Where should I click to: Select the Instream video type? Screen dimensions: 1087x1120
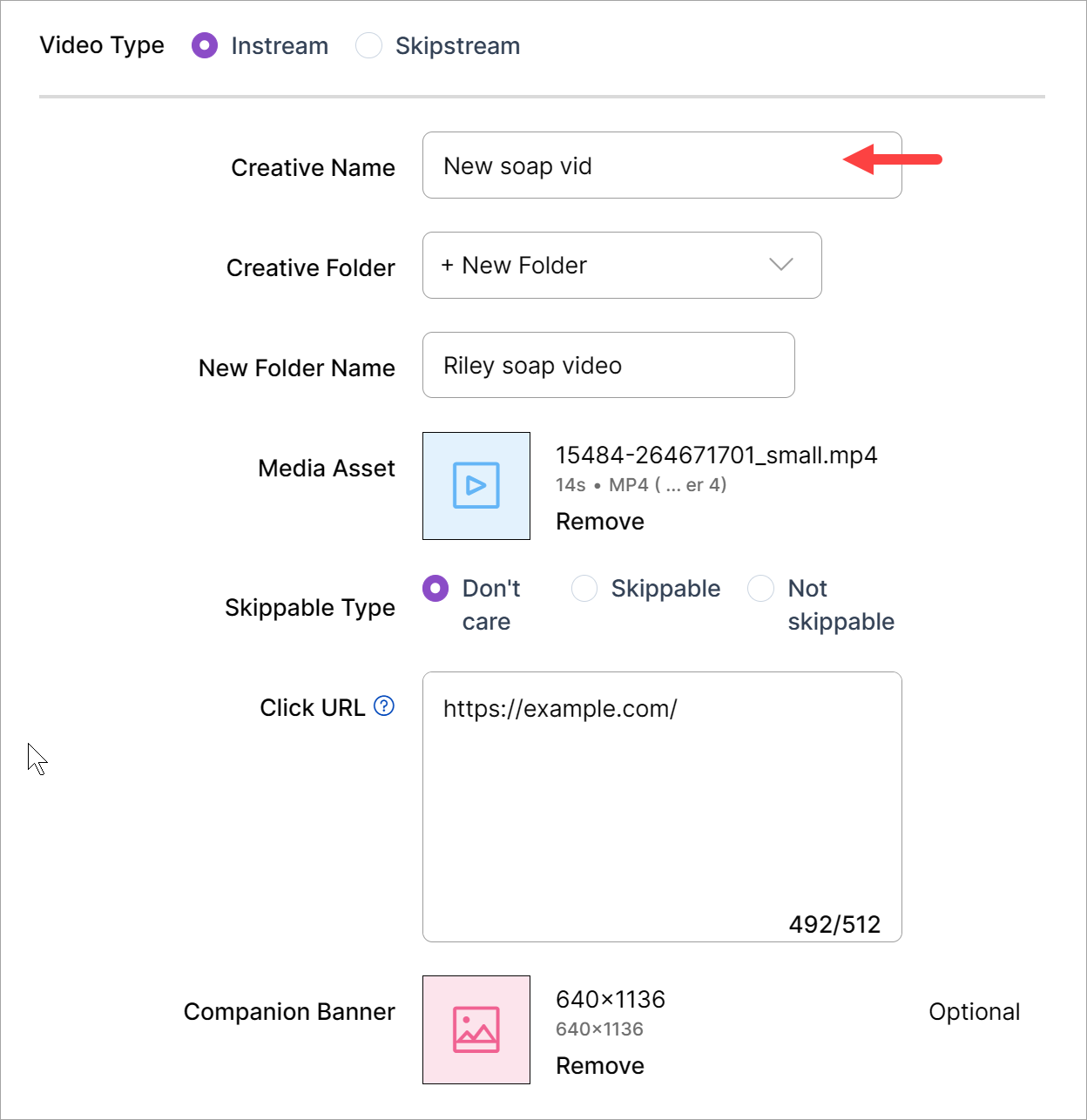point(205,46)
